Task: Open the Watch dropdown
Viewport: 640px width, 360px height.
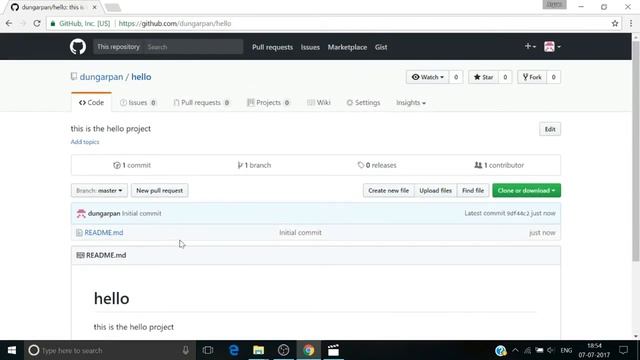Action: click(x=427, y=77)
